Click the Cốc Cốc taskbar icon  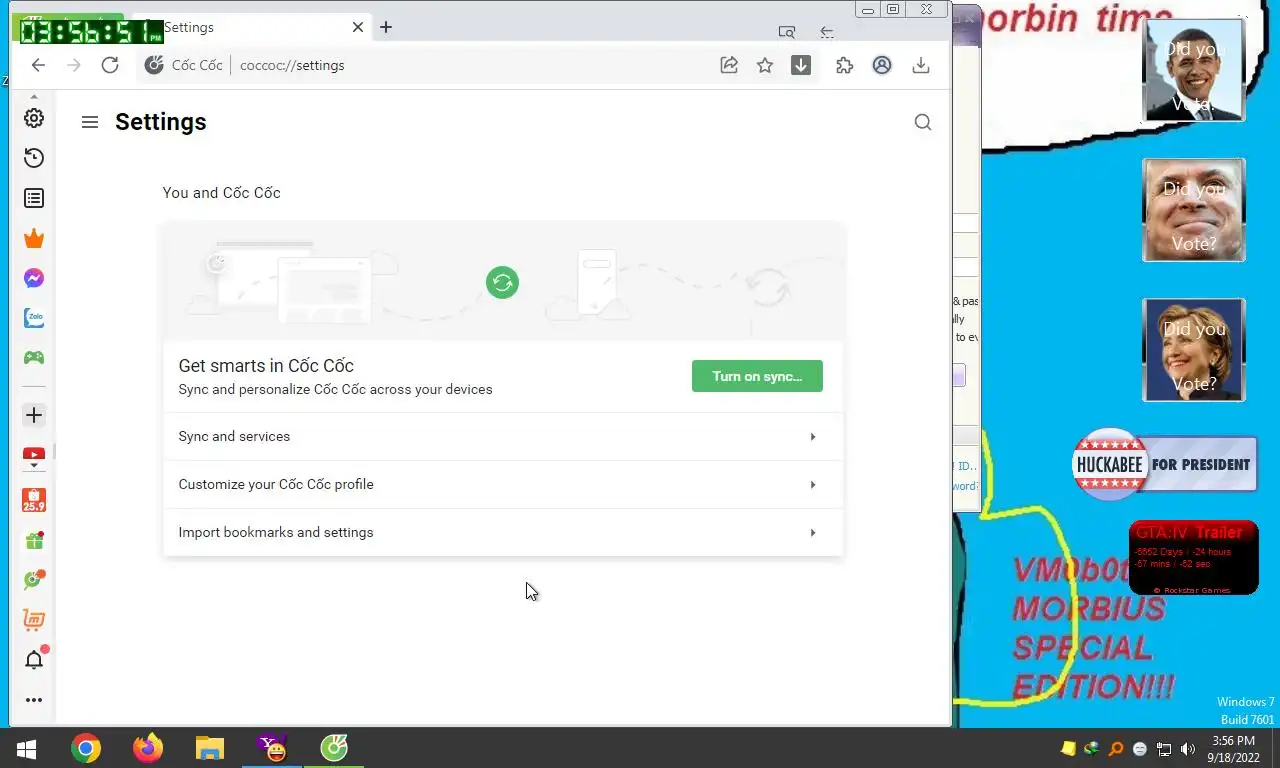tap(334, 748)
